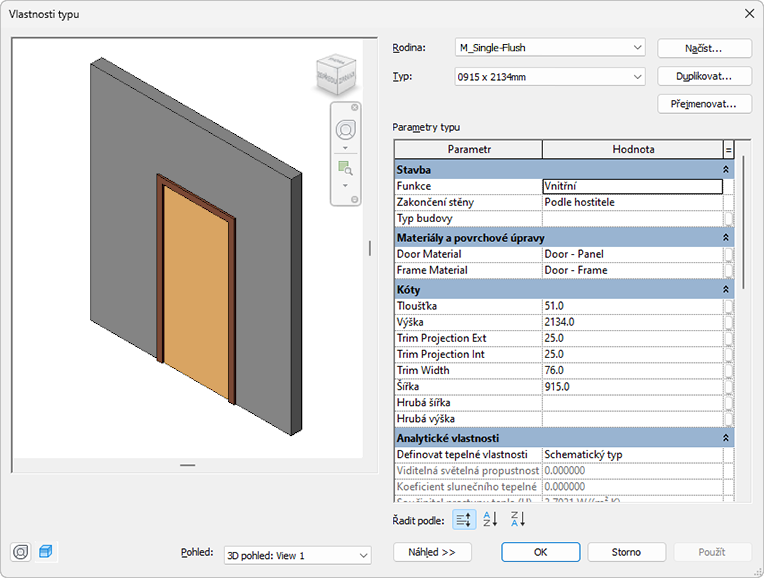Edit the Tloušťka value 51.0
The width and height of the screenshot is (764, 578).
pos(632,306)
